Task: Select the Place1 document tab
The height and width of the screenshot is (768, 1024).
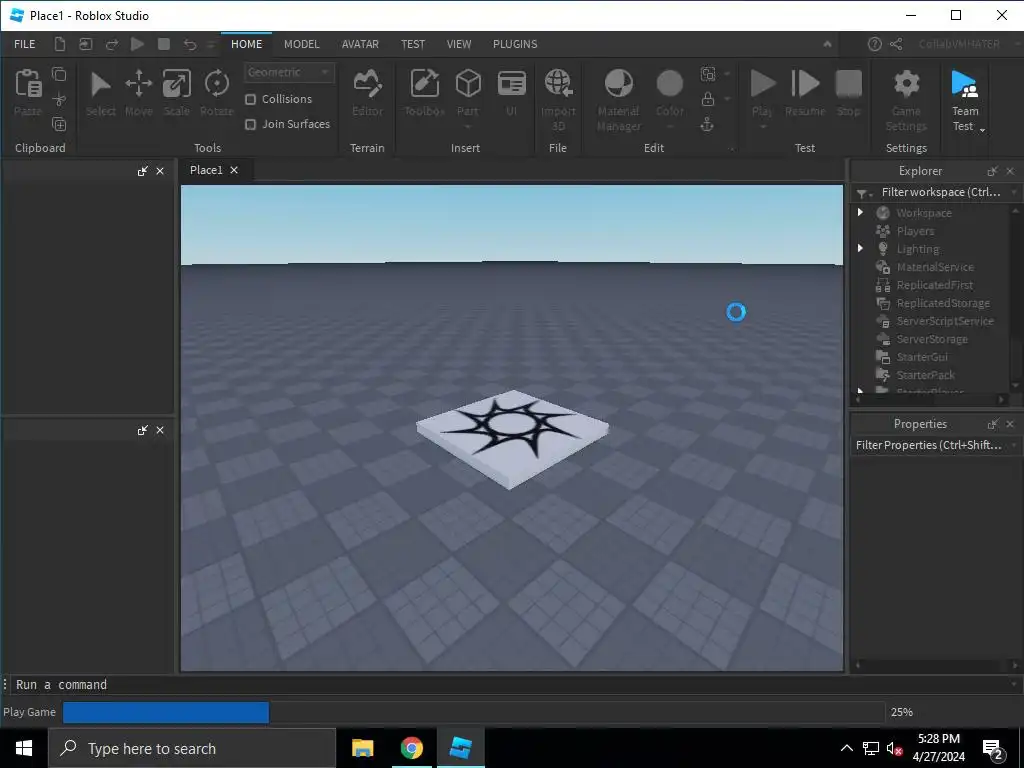Action: click(206, 170)
